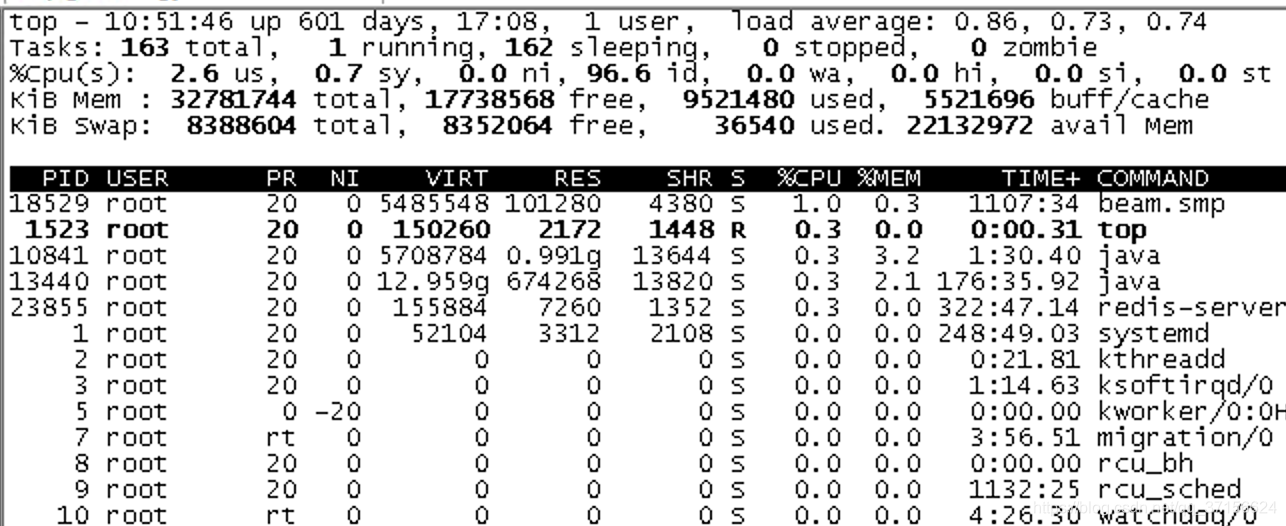Screen dimensions: 1286x526
Task: Click free memory value 17738568
Action: click(491, 99)
